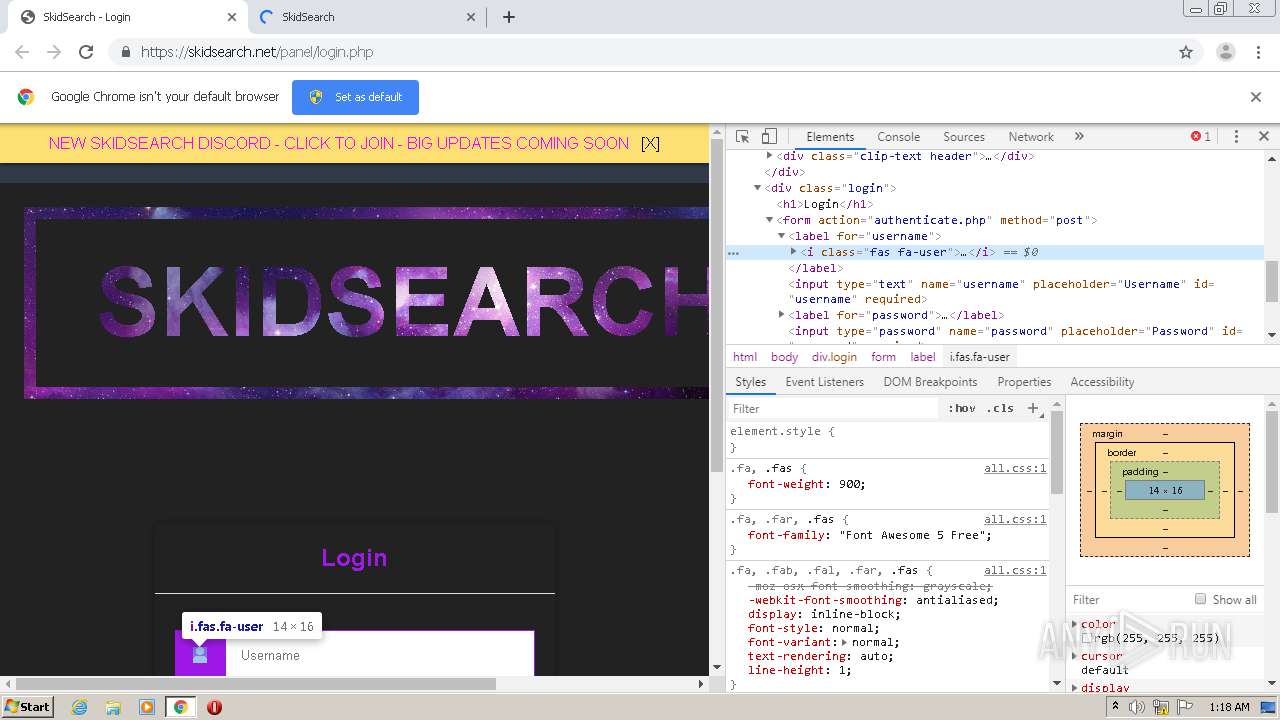Click the white rgb color swatch

(1087, 638)
